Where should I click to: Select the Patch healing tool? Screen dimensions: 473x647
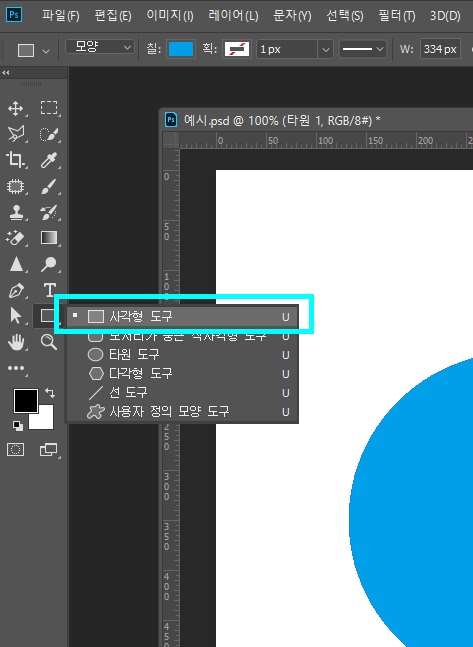16,187
